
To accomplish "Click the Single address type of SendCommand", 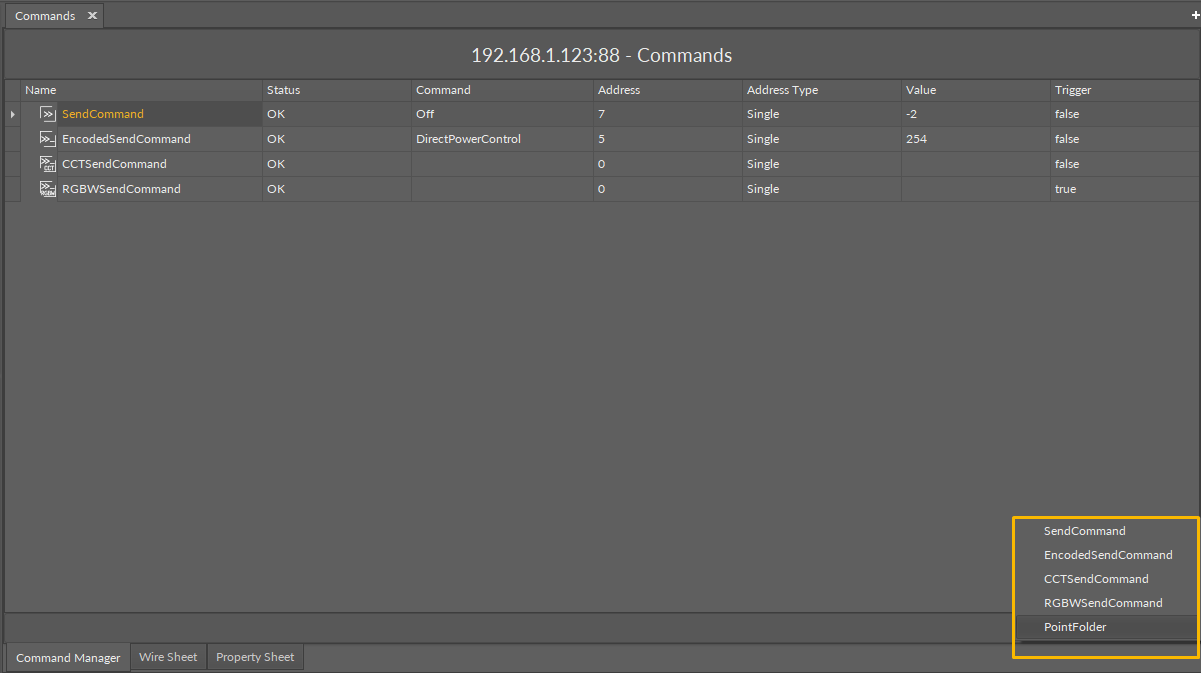I will coord(822,114).
